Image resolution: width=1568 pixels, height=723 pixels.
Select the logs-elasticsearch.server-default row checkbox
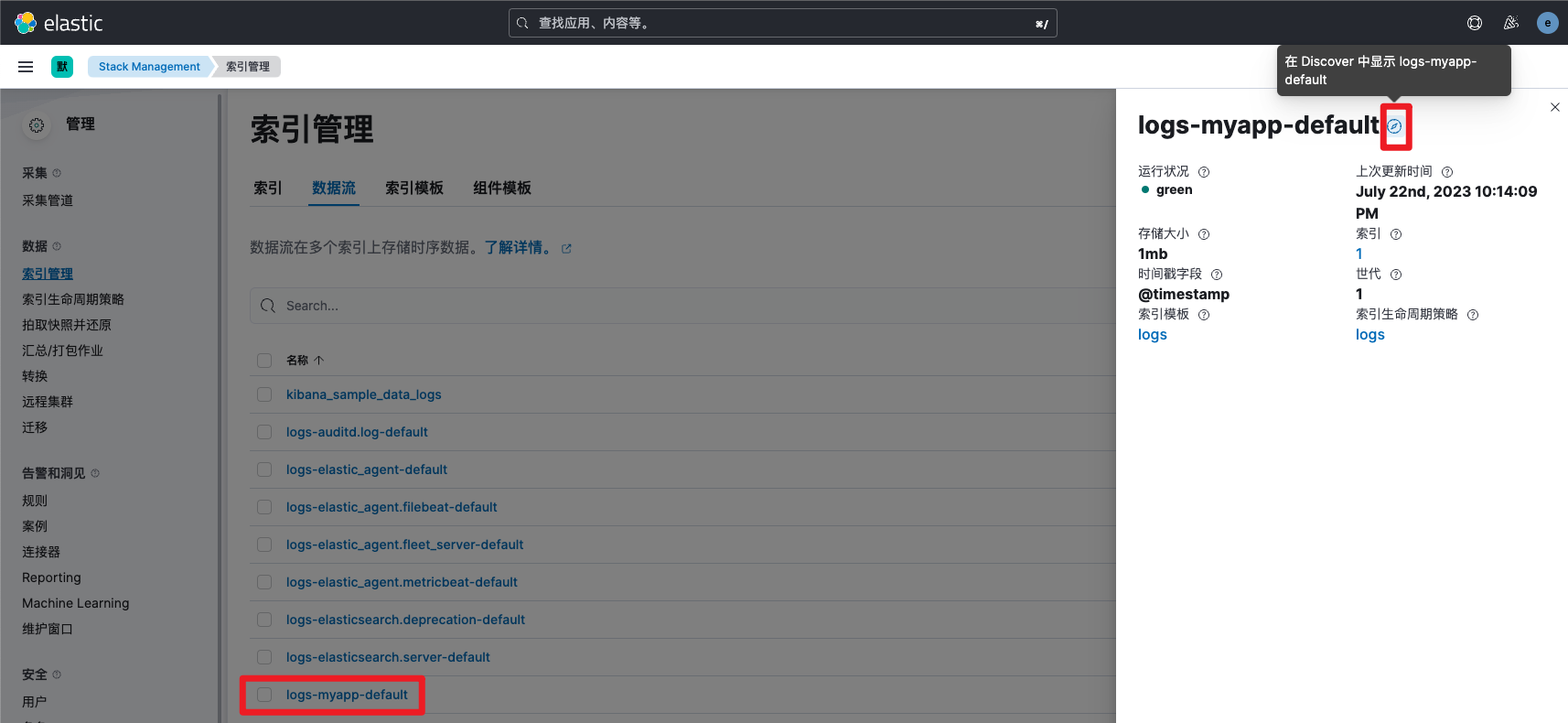click(264, 657)
